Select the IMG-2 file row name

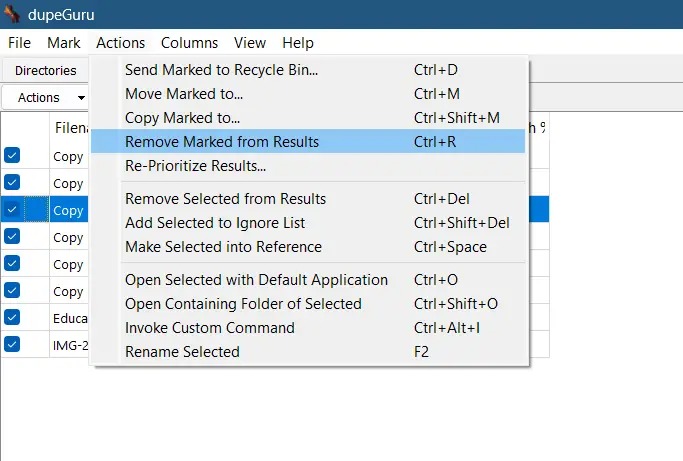coord(70,345)
